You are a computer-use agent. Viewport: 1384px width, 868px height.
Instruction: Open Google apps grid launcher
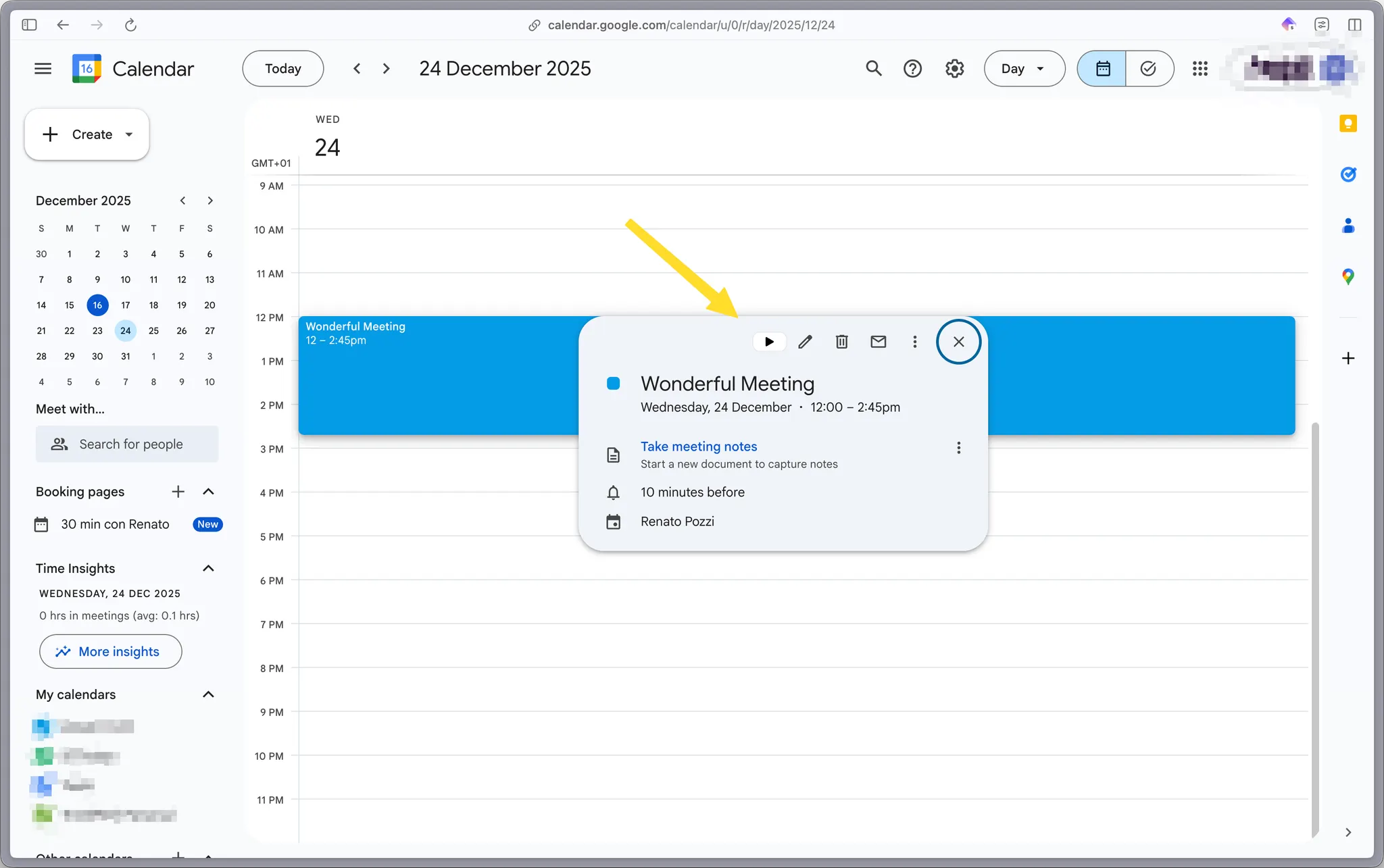pos(1200,68)
